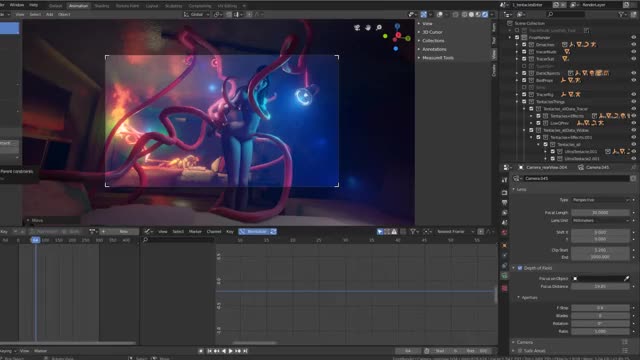Open the camera Type dropdown
Viewport: 640px width, 360px height.
[600, 200]
